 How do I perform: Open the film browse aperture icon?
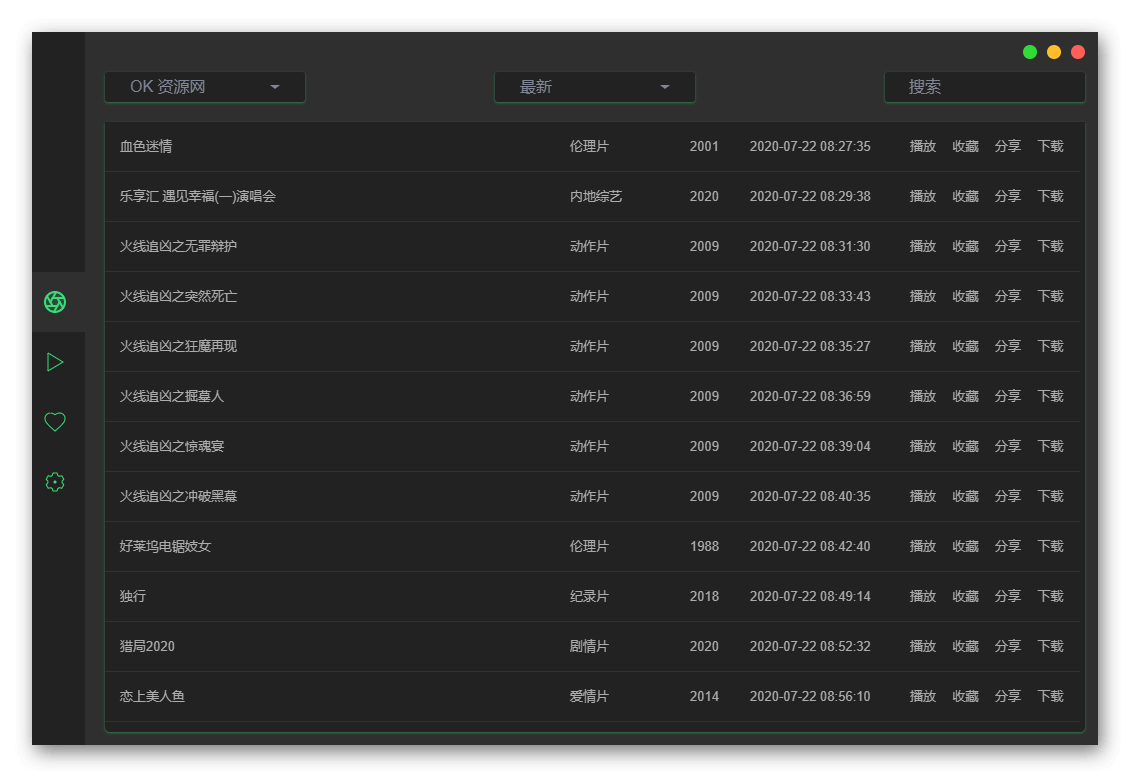point(55,302)
